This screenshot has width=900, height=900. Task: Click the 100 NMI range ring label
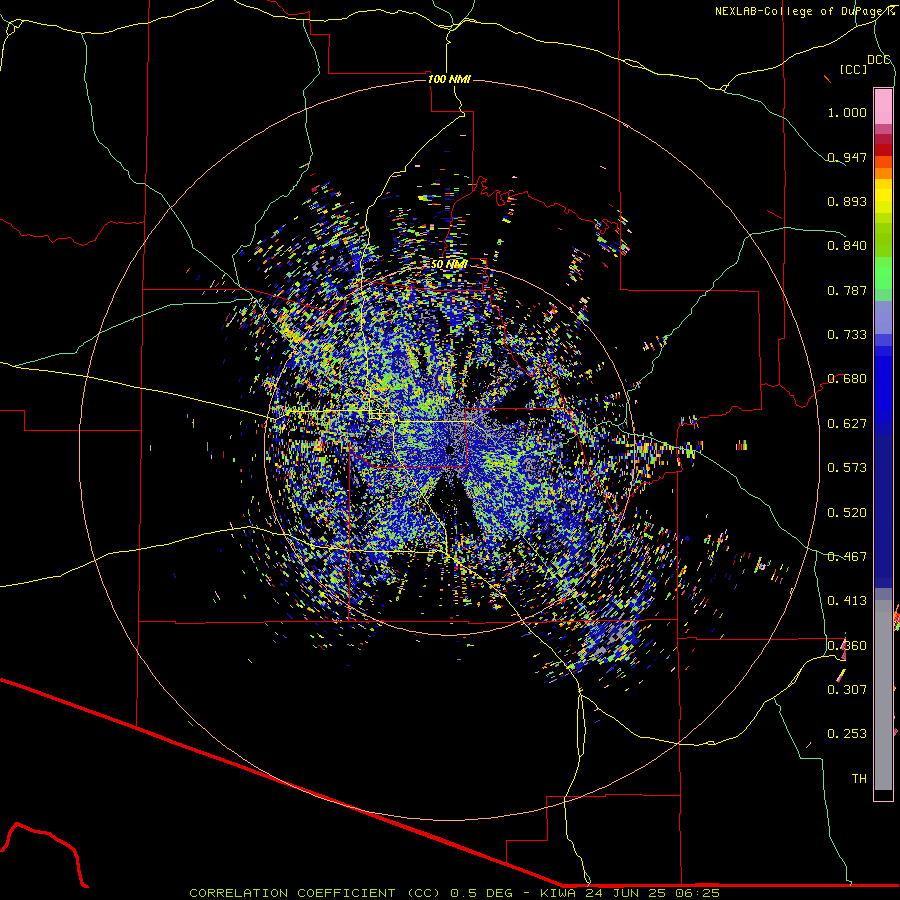point(449,79)
